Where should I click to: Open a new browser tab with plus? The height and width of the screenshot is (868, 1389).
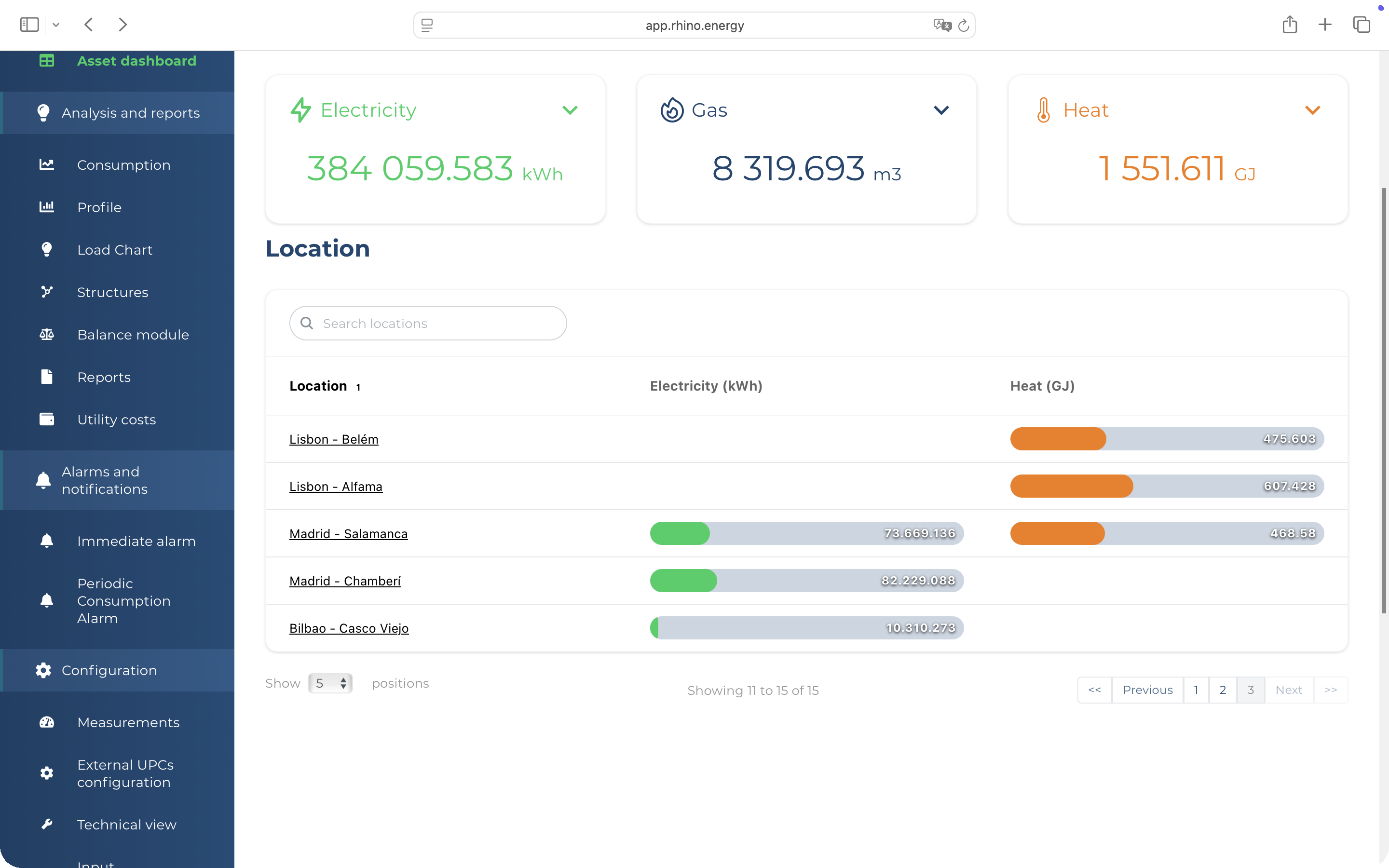[x=1325, y=25]
